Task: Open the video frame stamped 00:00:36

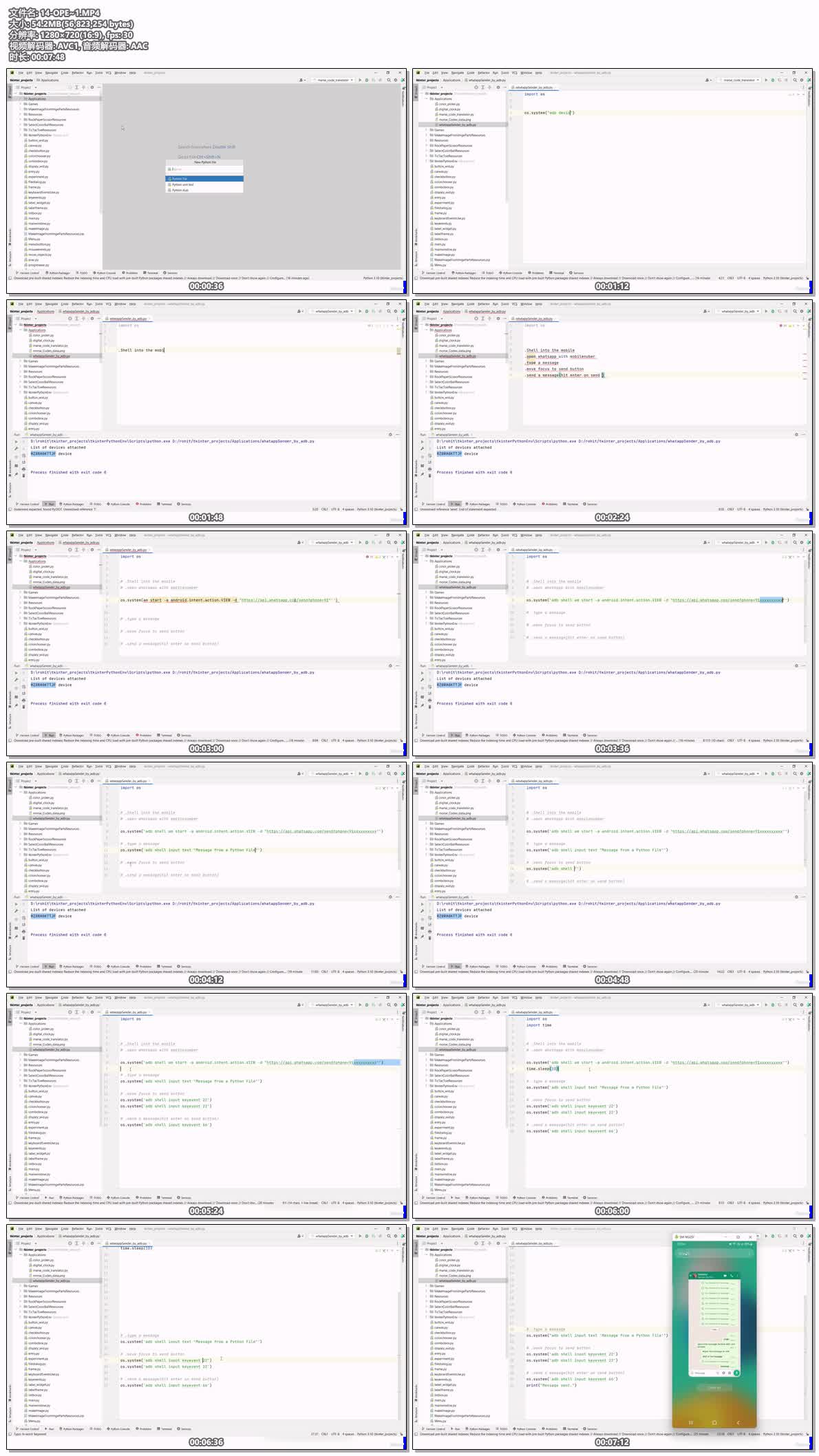Action: [206, 182]
